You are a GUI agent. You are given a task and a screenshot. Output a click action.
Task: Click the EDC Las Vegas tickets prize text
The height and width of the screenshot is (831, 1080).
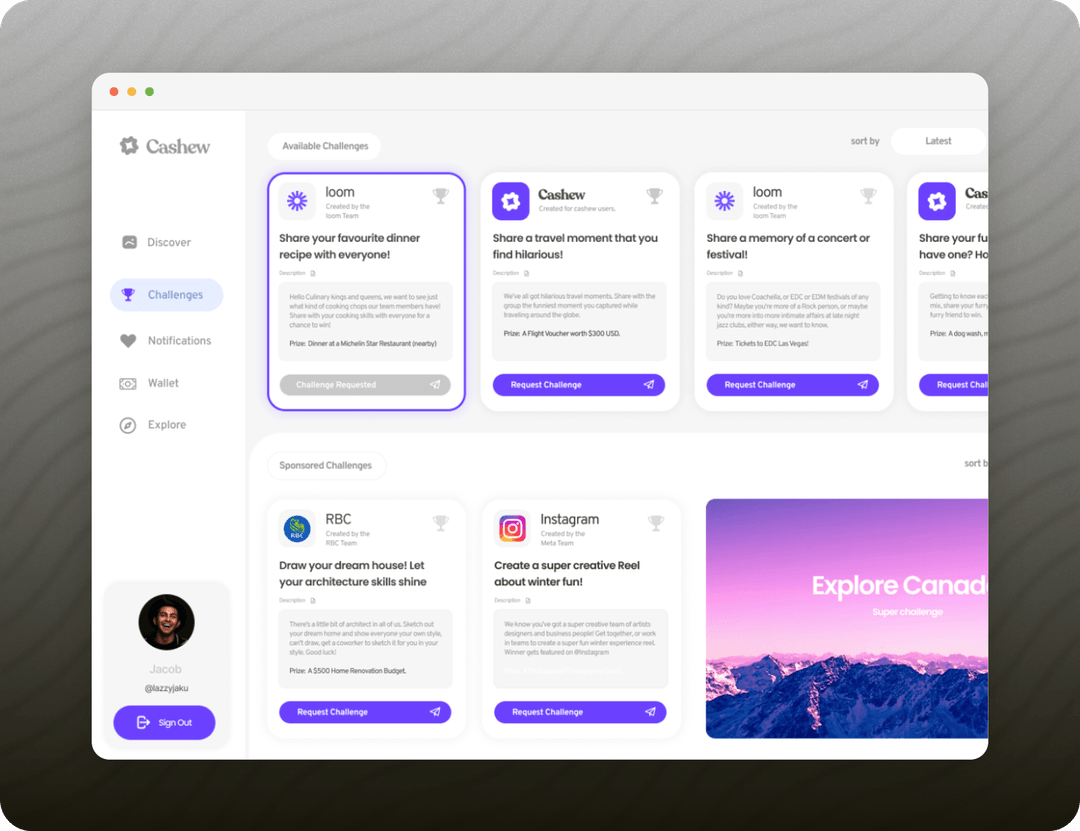762,344
